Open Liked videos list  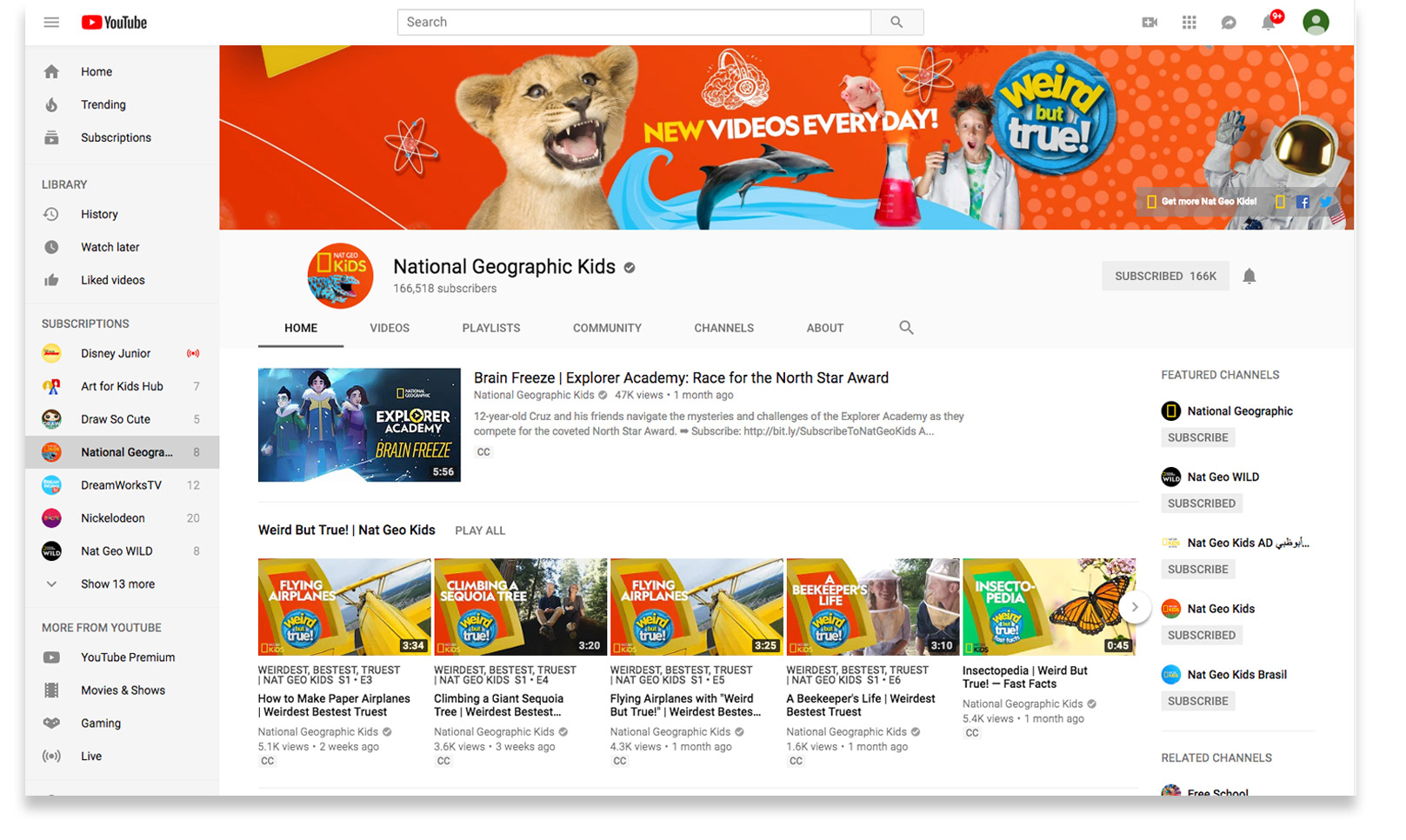(122, 280)
